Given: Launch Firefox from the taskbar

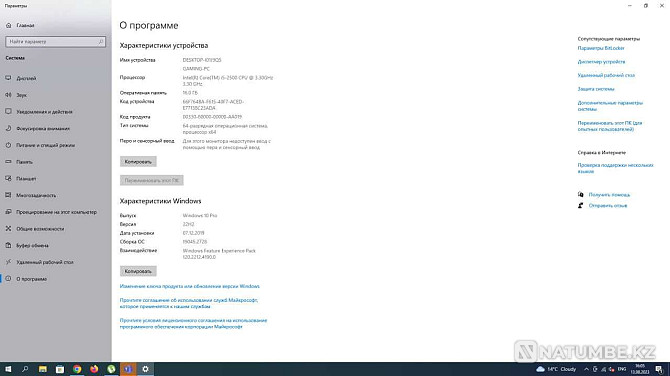Looking at the screenshot, I should (94, 369).
